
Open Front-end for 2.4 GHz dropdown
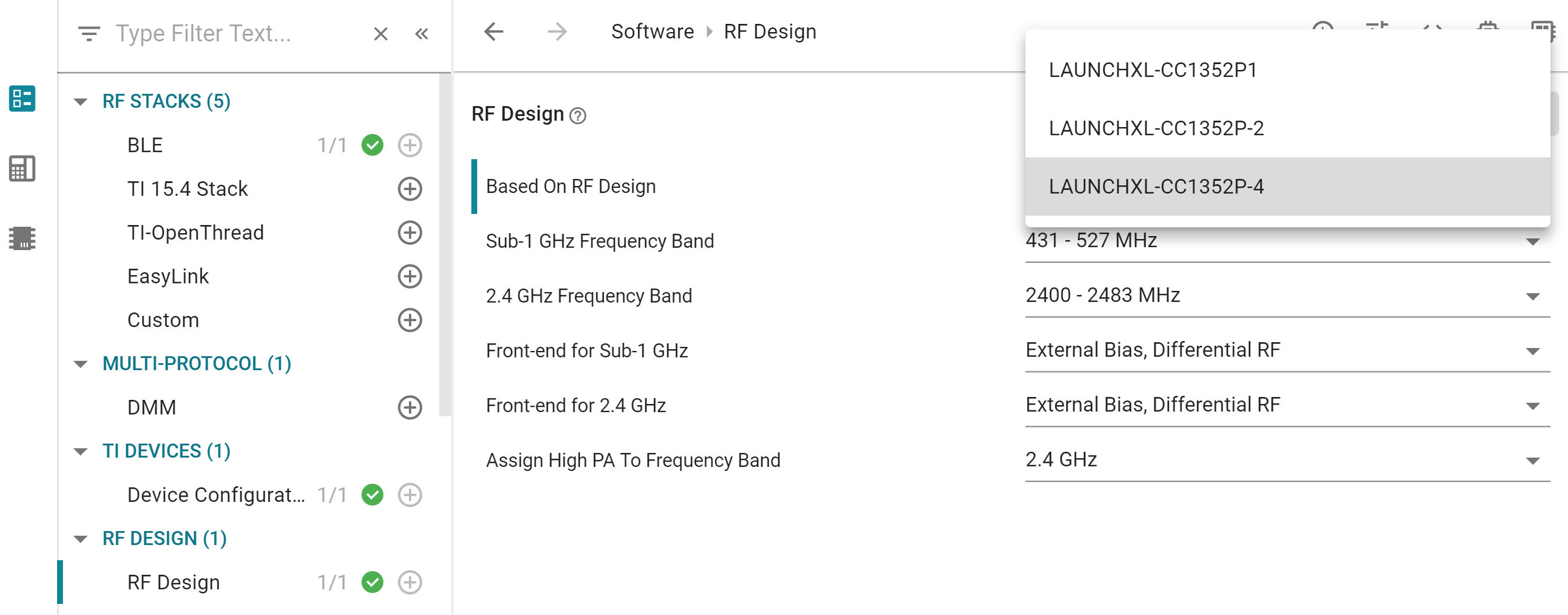[x=1287, y=405]
